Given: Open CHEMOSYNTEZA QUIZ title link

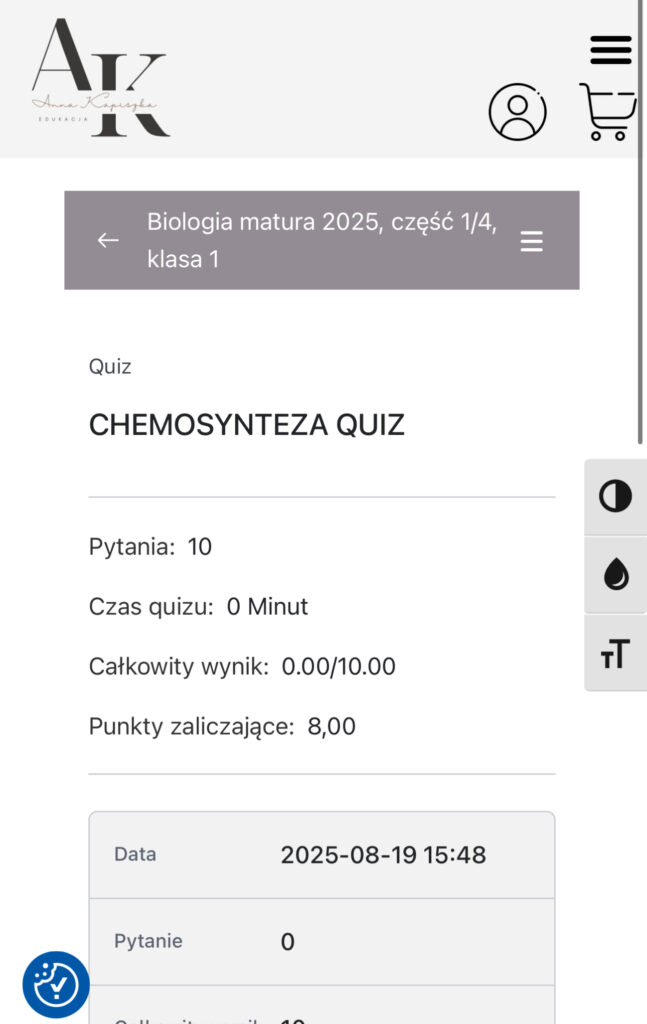Looking at the screenshot, I should (x=246, y=424).
